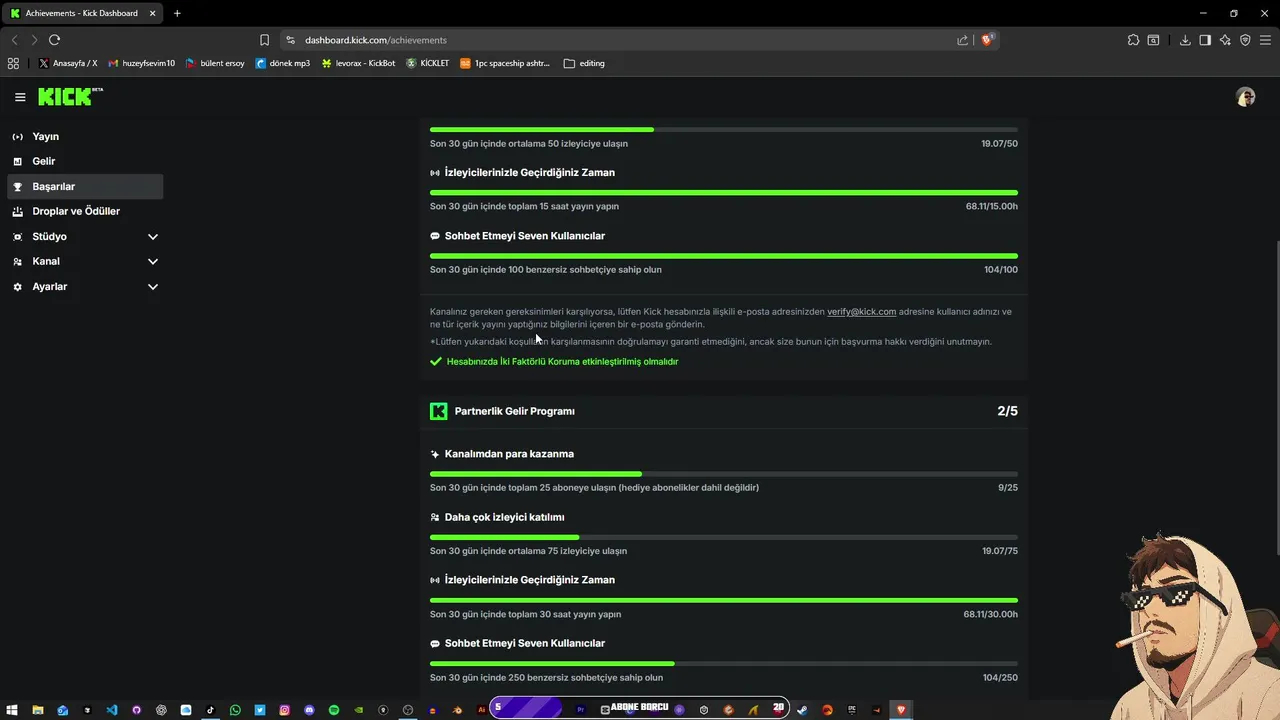Image resolution: width=1280 pixels, height=720 pixels.
Task: Select the Başarılar sidebar item
Action: point(85,186)
